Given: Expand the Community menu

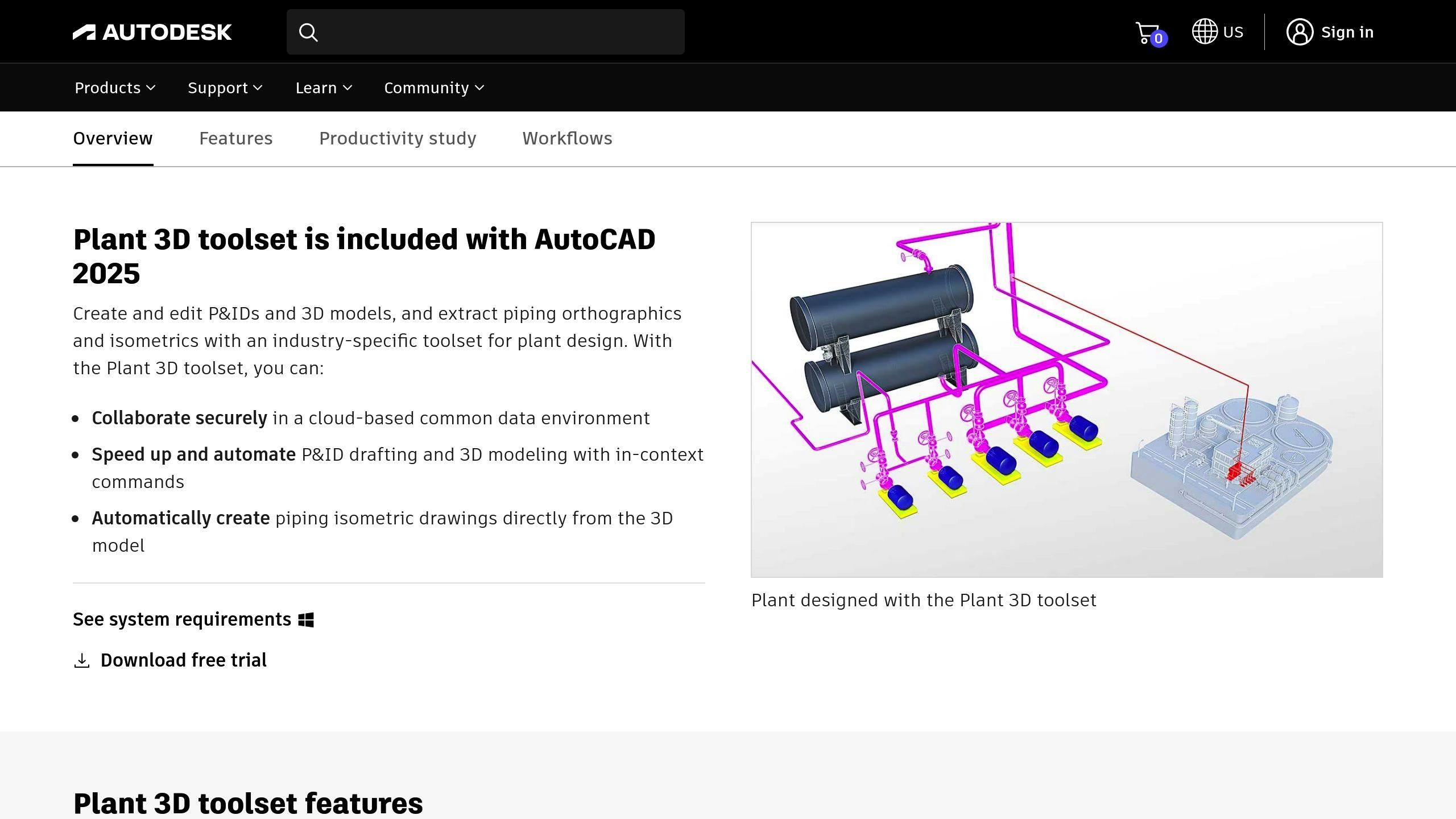Looking at the screenshot, I should click(x=434, y=88).
